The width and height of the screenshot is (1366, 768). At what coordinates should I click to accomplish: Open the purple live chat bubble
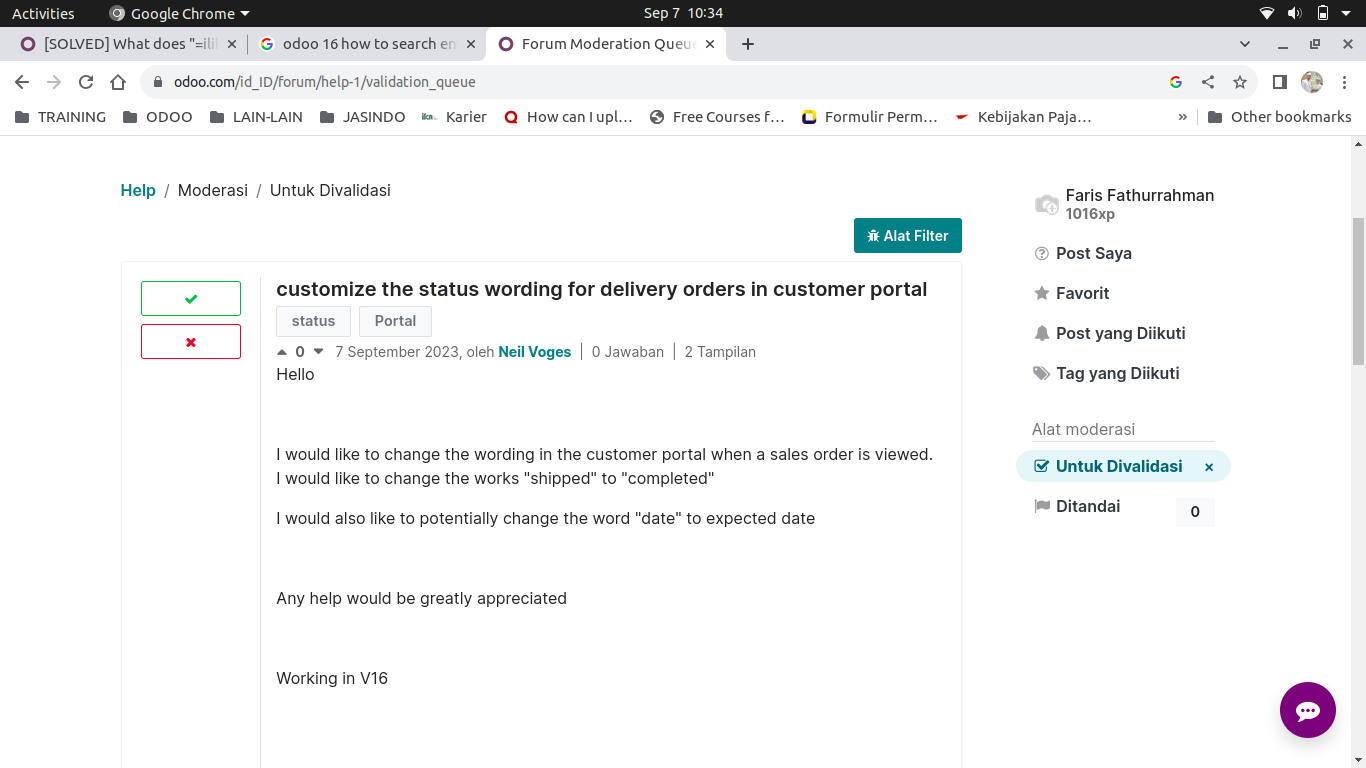pyautogui.click(x=1307, y=710)
